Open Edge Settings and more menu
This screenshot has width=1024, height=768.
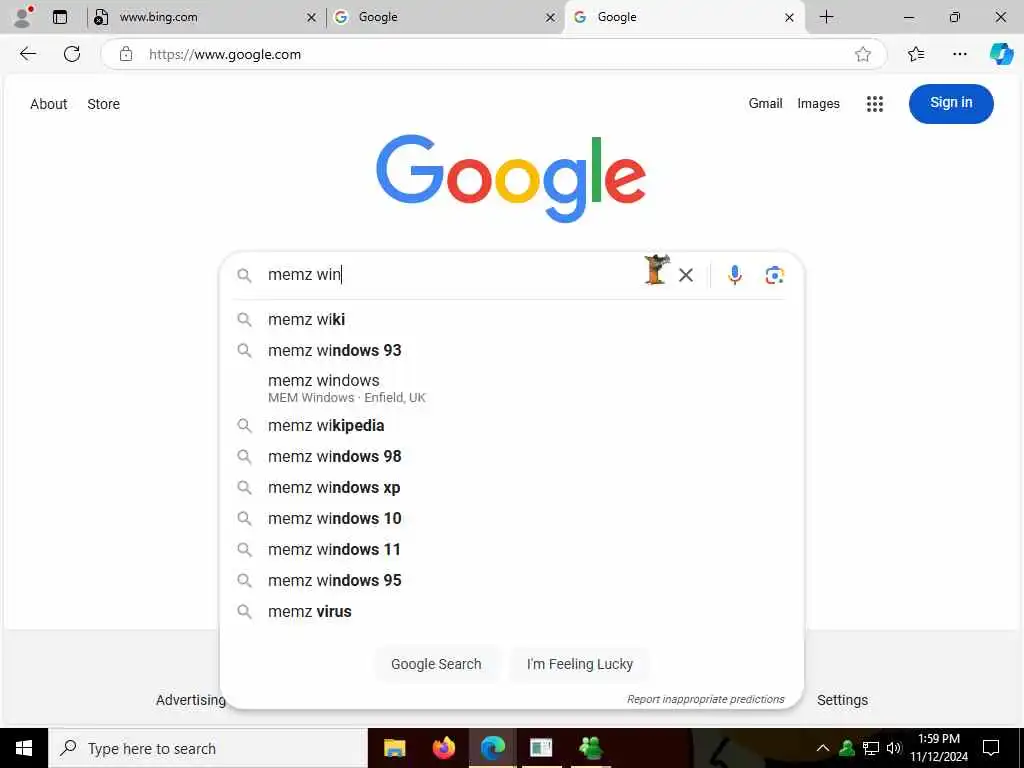[x=959, y=54]
